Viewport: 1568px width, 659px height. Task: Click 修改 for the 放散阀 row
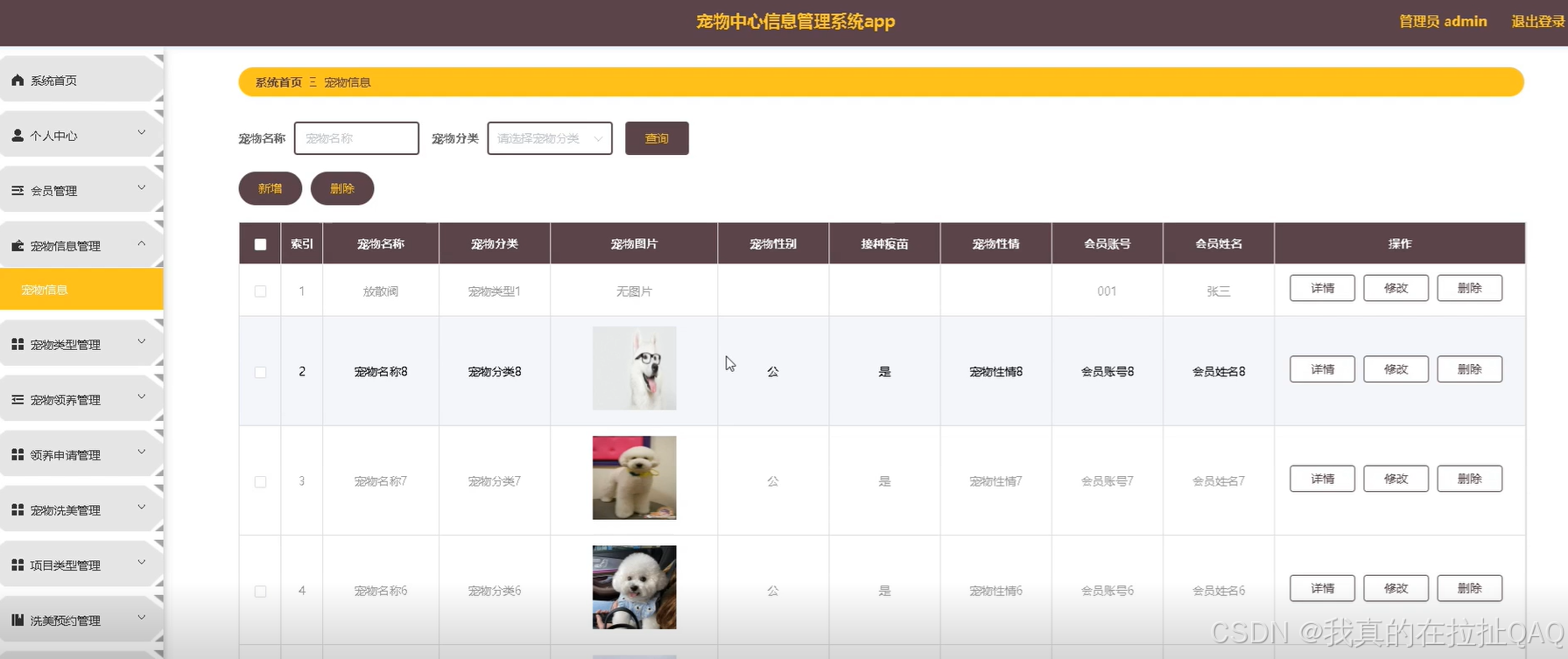click(x=1396, y=288)
